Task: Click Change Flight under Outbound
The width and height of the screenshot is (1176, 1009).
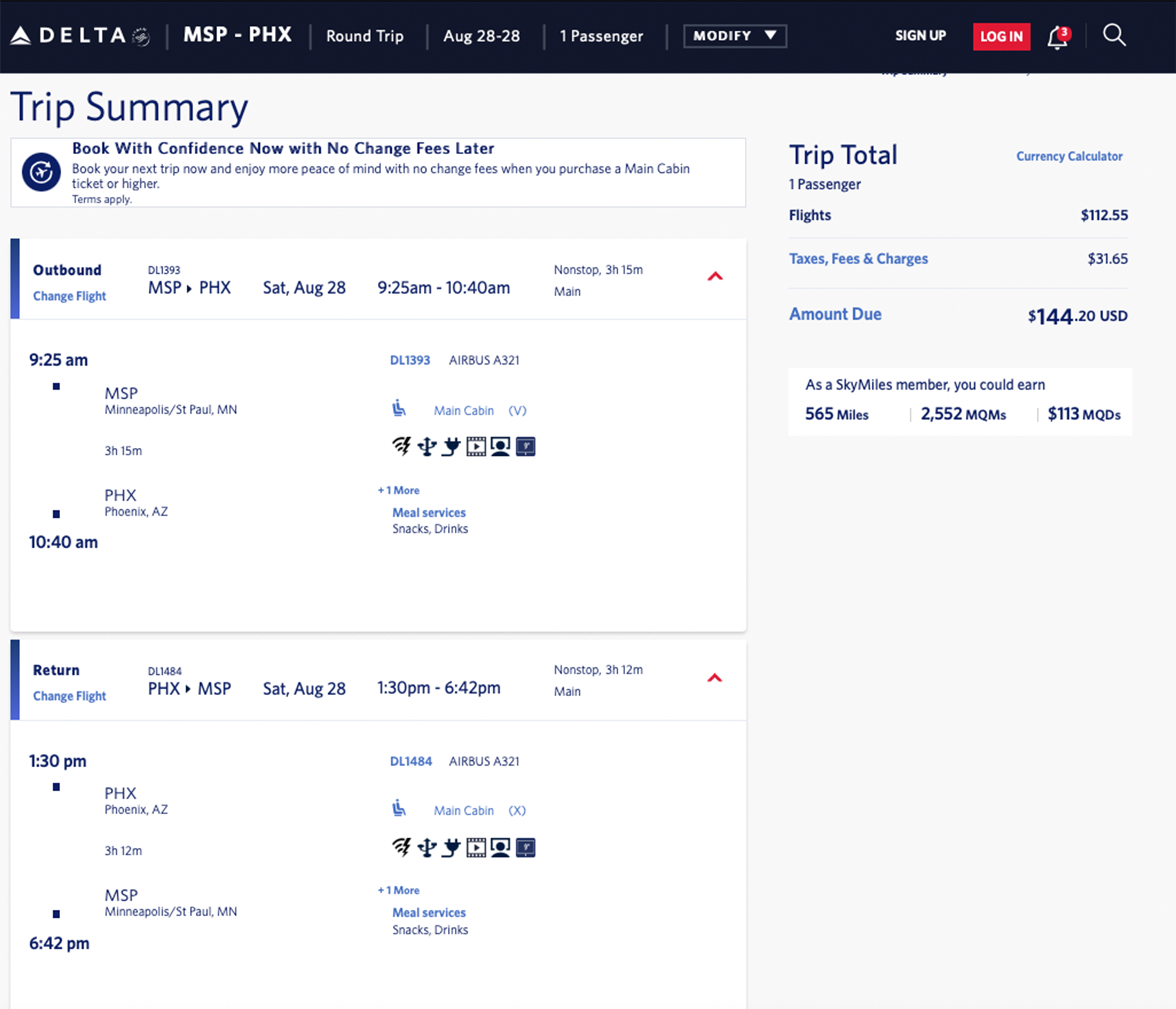Action: click(69, 296)
